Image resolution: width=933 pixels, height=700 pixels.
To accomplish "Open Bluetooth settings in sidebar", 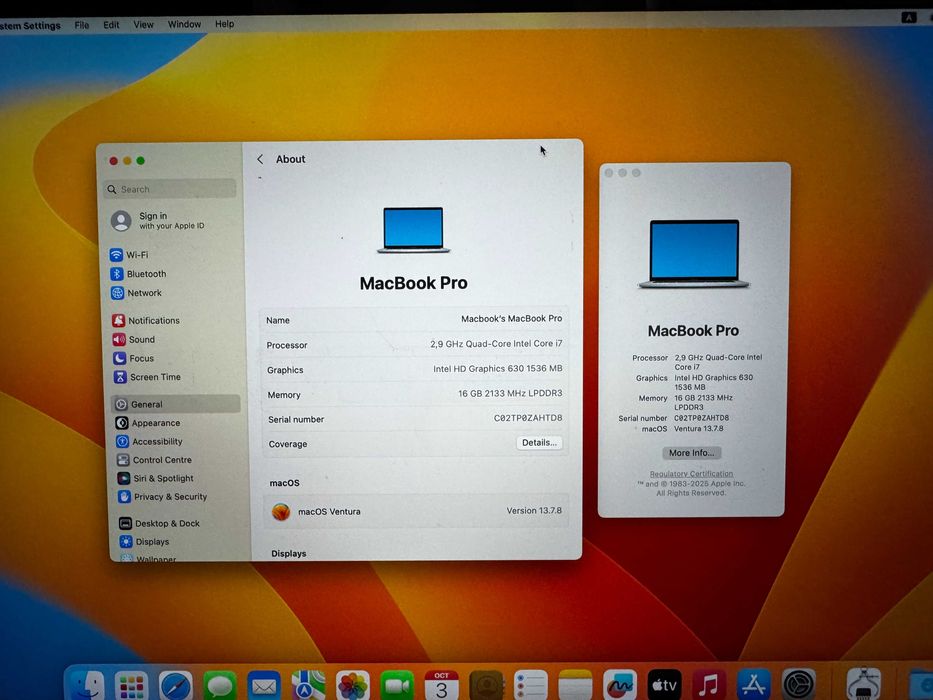I will (x=138, y=274).
